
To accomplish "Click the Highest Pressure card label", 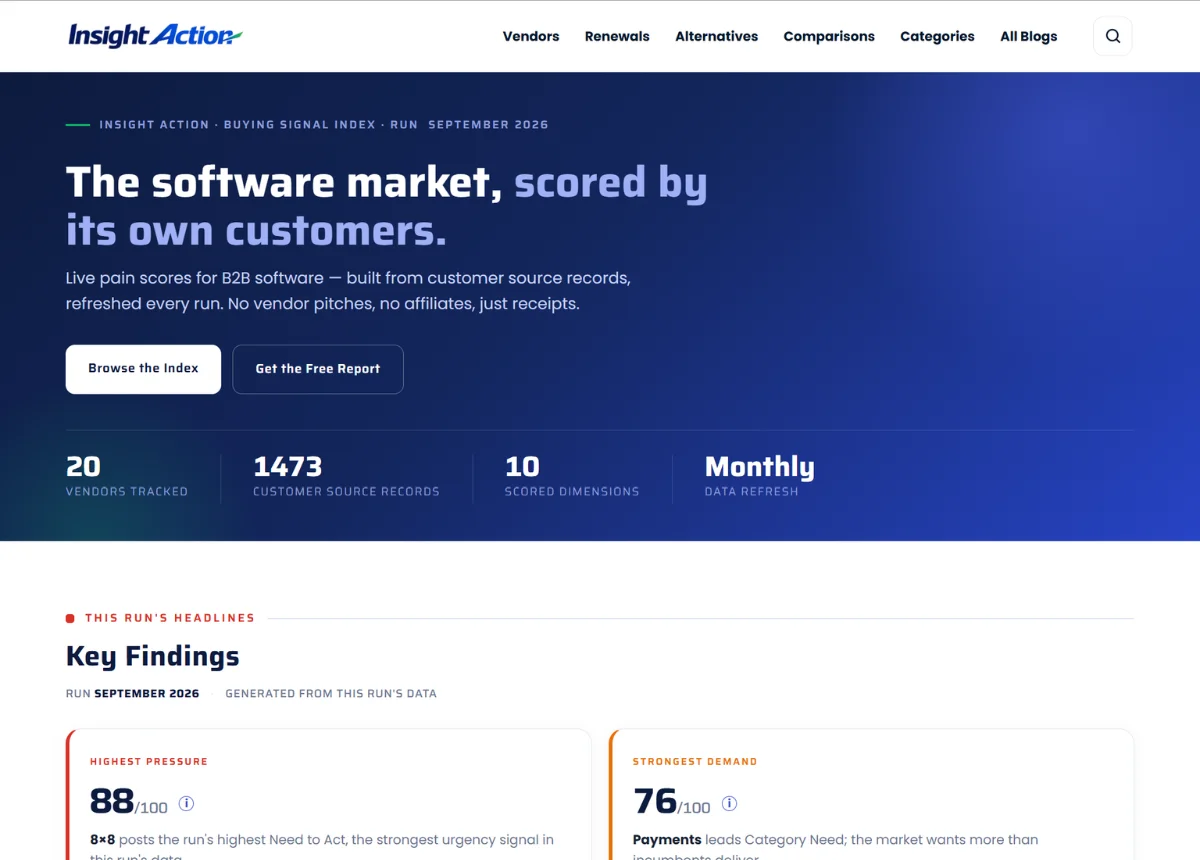I will [149, 761].
